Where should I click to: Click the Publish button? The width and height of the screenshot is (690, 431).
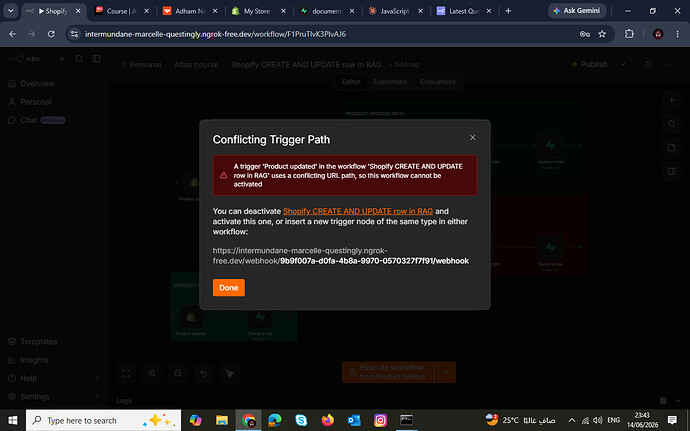tap(590, 64)
